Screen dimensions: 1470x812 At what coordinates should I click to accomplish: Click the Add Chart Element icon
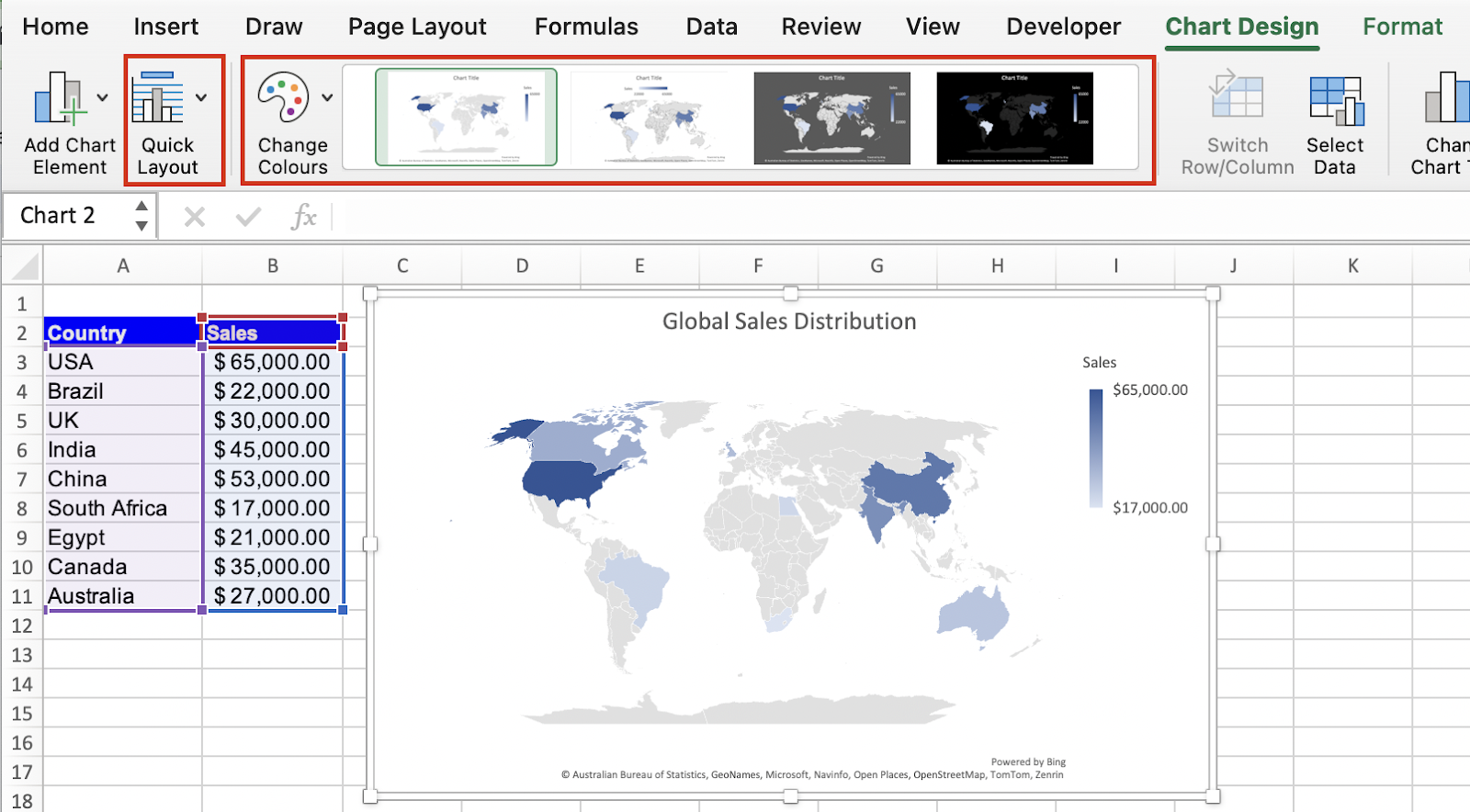(x=59, y=98)
